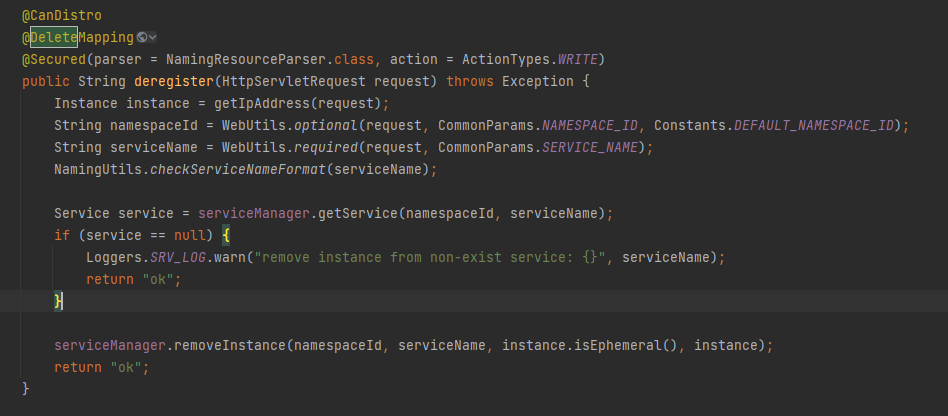Click NamingUtils class reference
Viewport: 948px width, 416px height.
coord(98,169)
